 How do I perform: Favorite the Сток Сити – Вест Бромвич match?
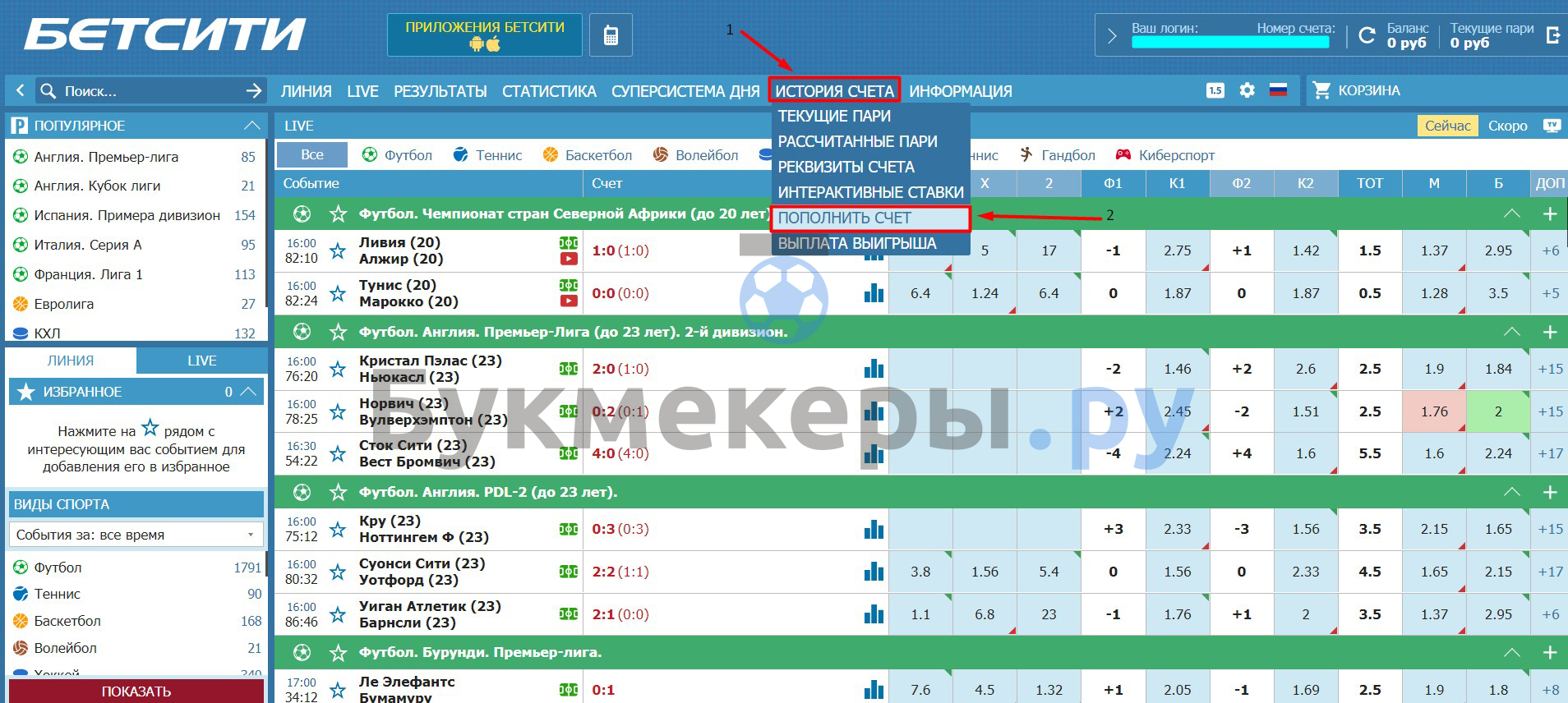(x=337, y=453)
